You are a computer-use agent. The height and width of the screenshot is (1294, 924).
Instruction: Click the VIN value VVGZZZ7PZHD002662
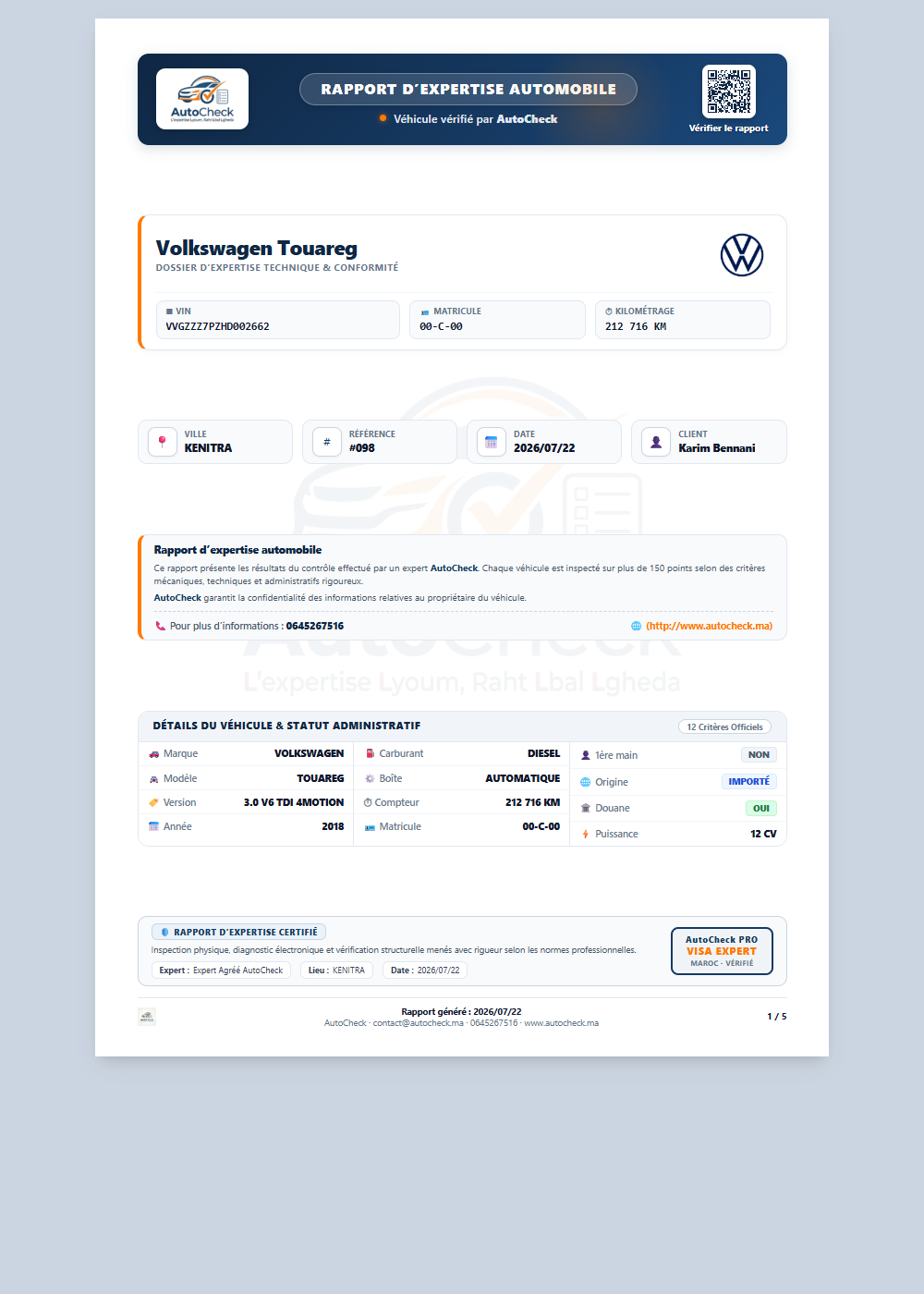click(218, 327)
